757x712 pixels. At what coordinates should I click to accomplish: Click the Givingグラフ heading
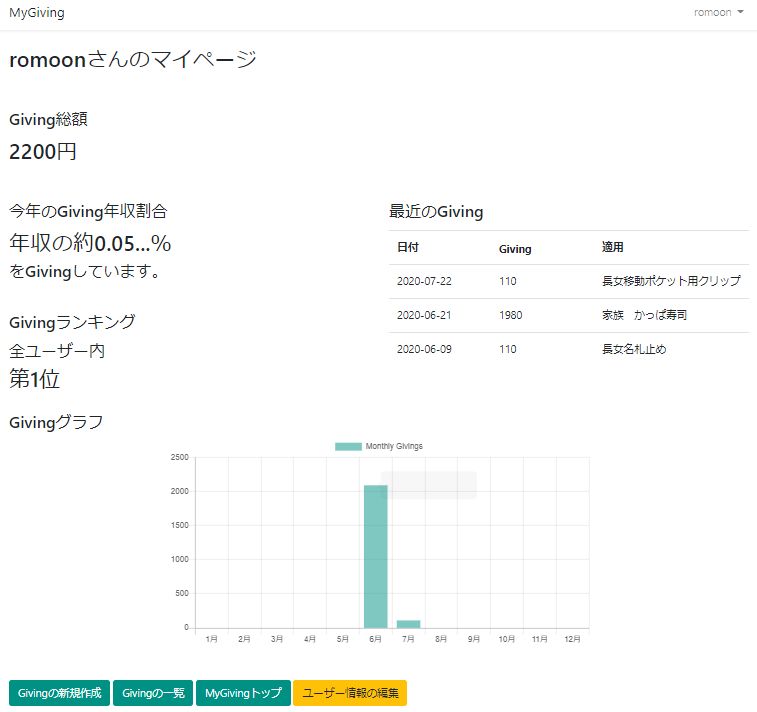click(x=56, y=422)
